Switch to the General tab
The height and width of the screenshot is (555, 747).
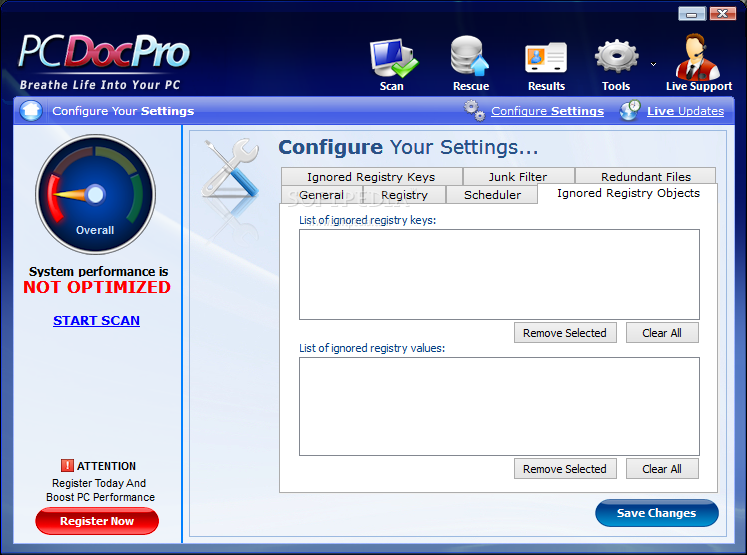[322, 195]
